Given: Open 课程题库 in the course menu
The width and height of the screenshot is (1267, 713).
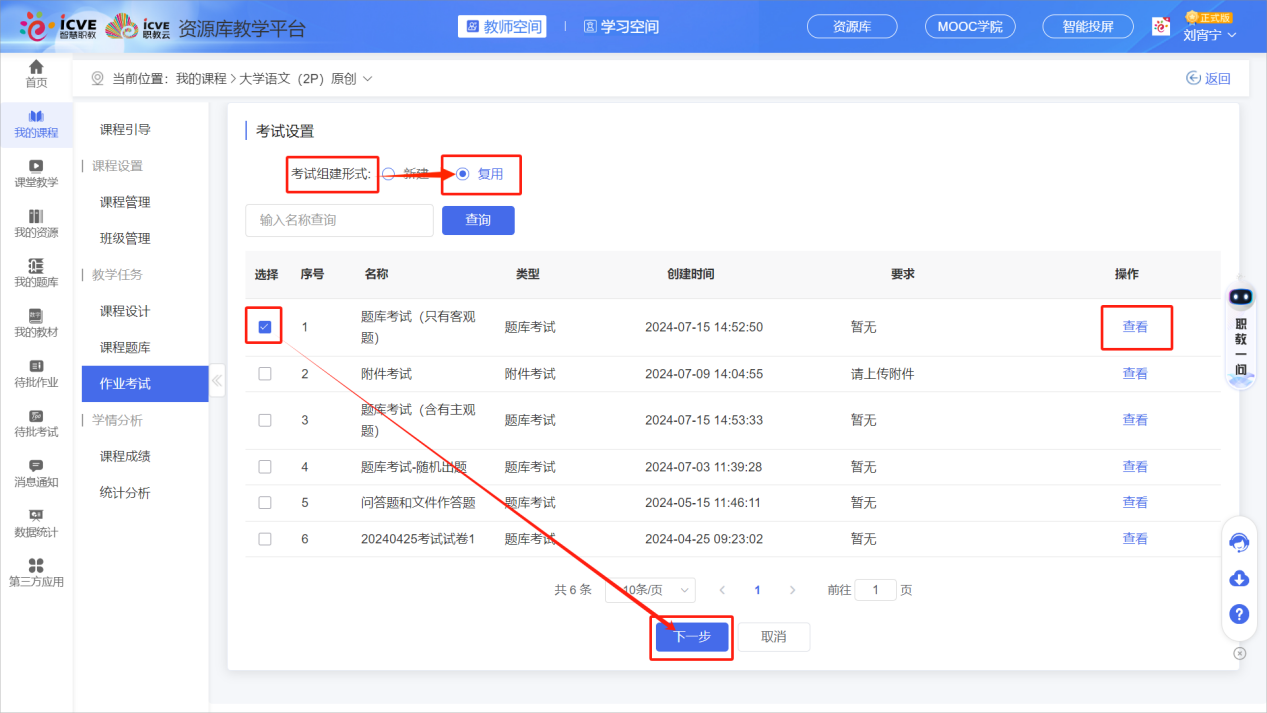Looking at the screenshot, I should [x=125, y=347].
